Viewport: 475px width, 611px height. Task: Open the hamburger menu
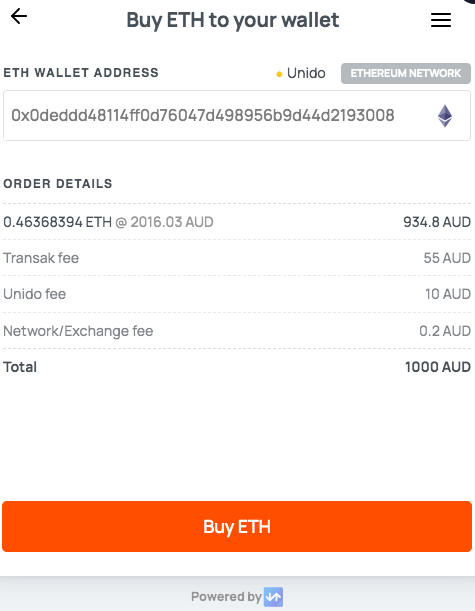tap(441, 20)
